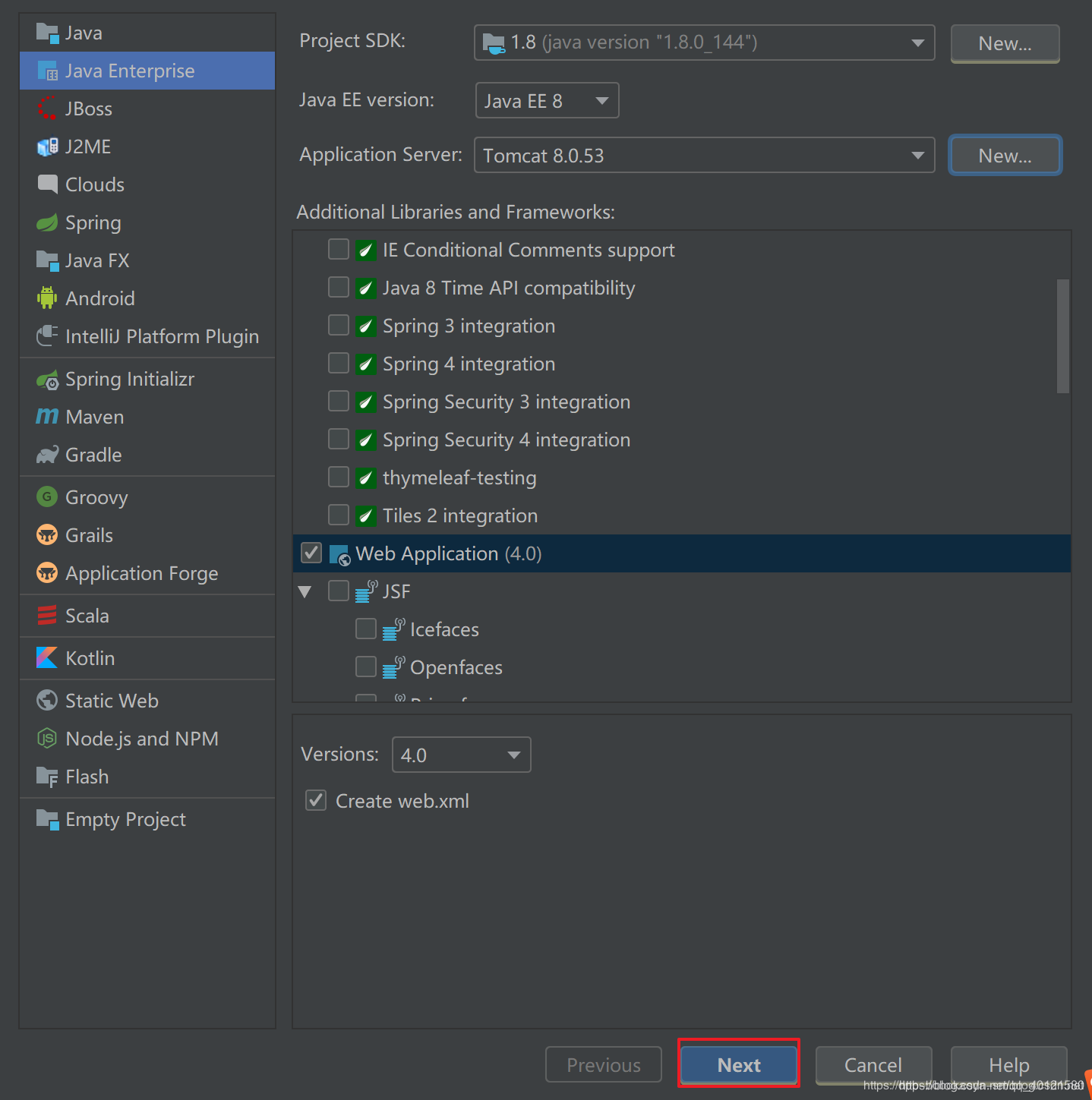Click the Web Application framework icon
This screenshot has height=1100, width=1092.
click(x=339, y=554)
